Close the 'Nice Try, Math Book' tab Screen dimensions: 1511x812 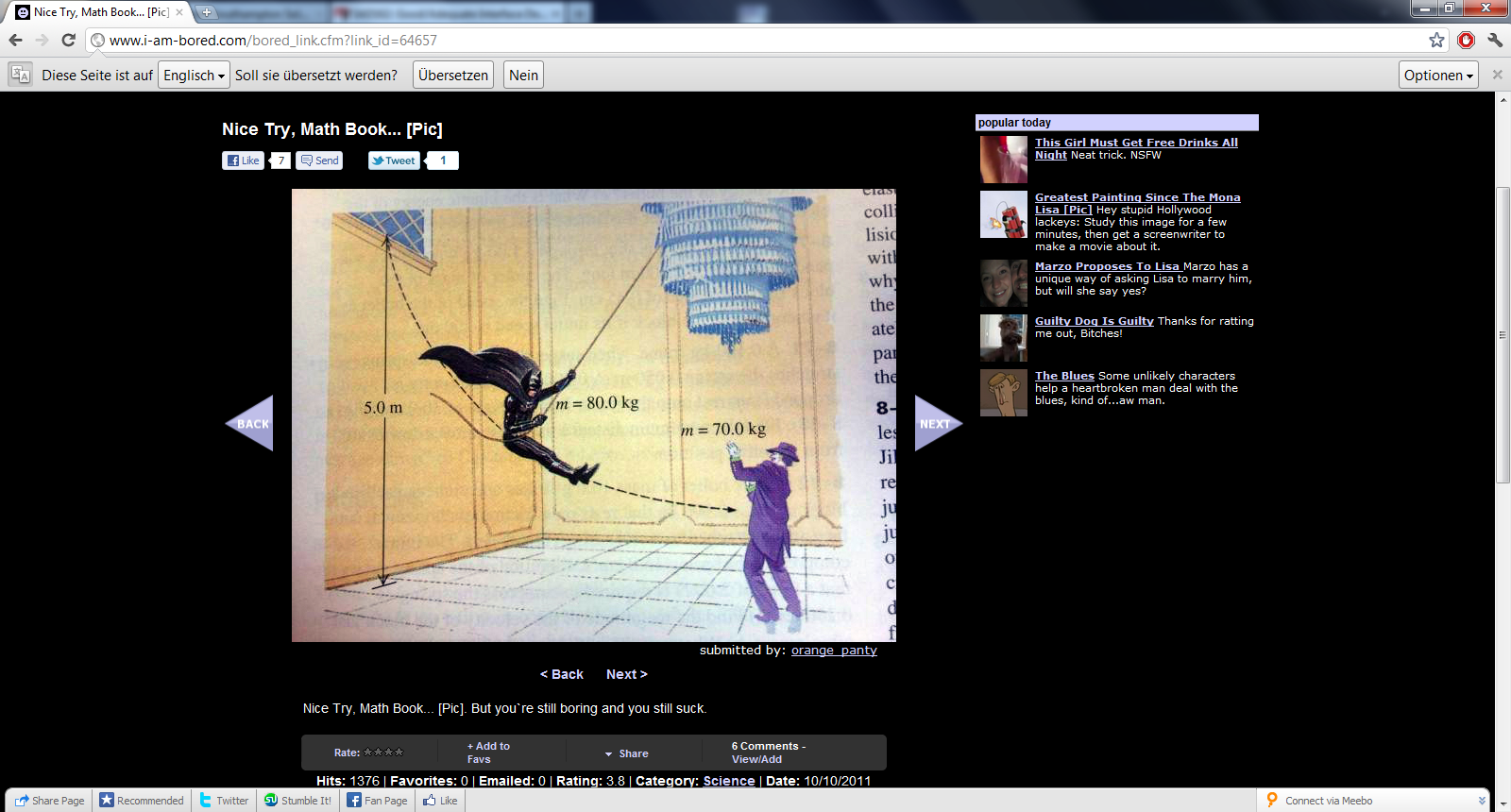(x=179, y=12)
